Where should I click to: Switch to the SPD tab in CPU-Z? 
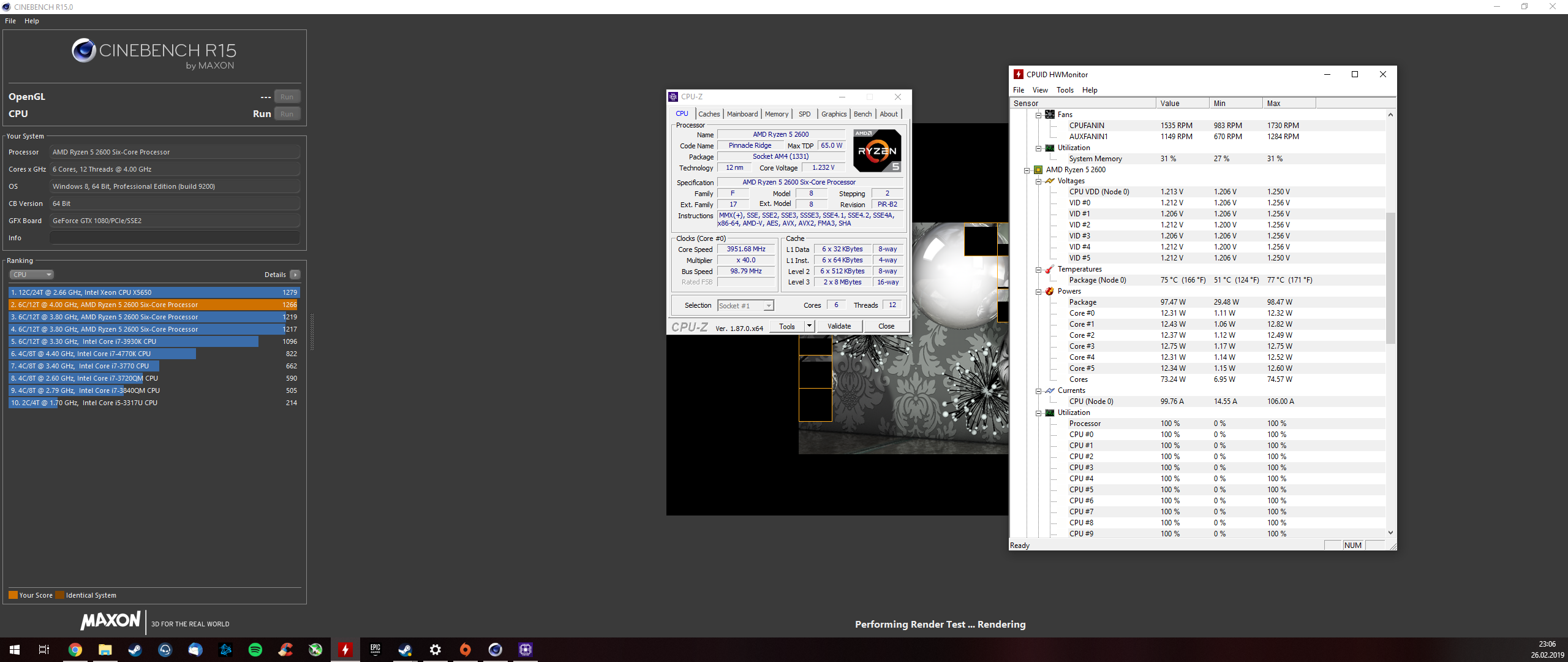click(x=805, y=114)
